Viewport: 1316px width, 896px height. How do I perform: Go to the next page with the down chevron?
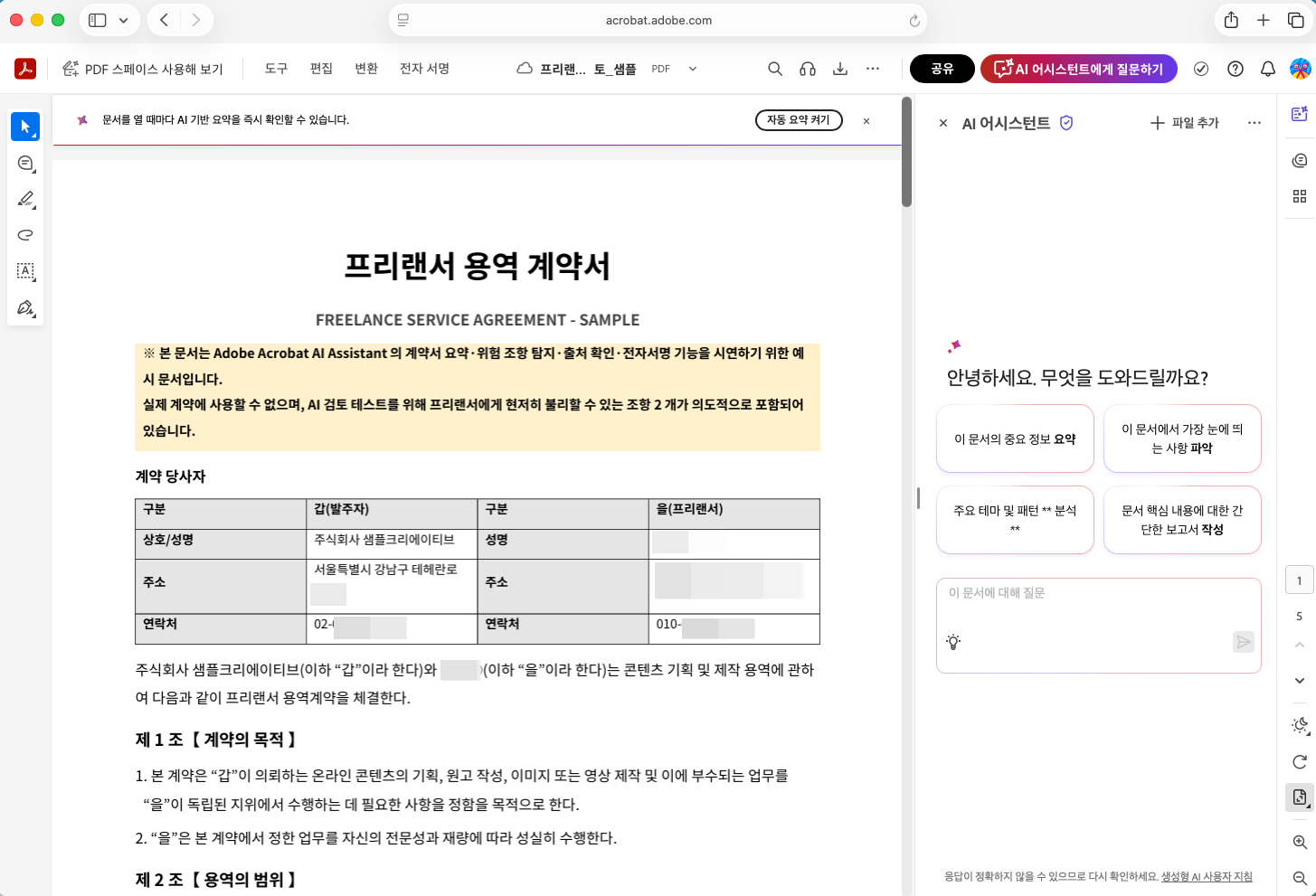click(1300, 681)
